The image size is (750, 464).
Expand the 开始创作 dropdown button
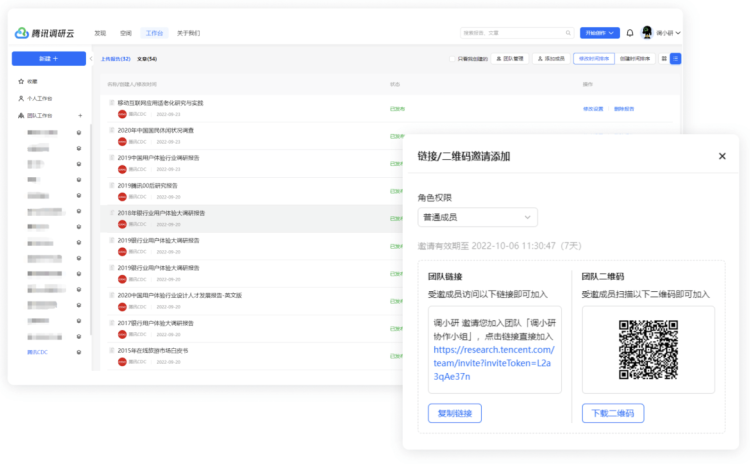pos(599,33)
